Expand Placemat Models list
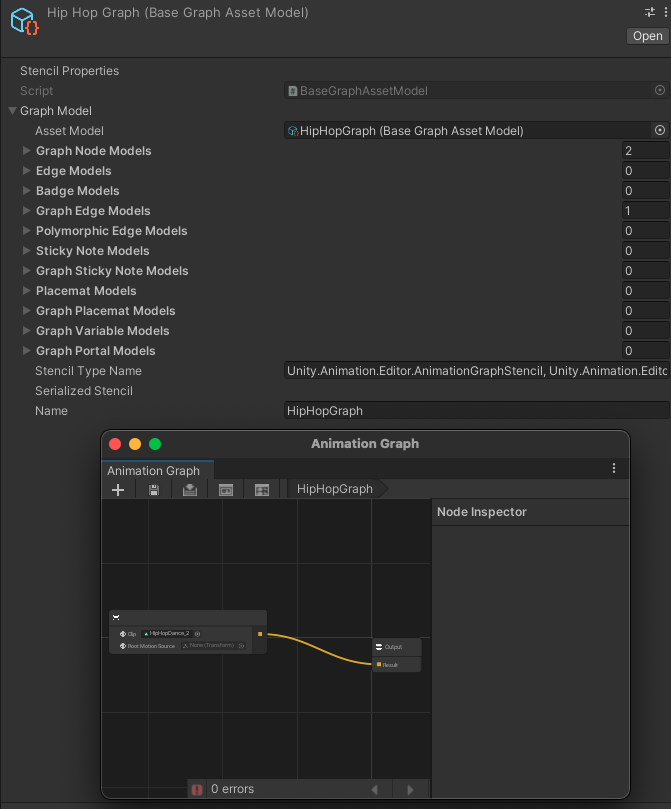The width and height of the screenshot is (671, 809). (27, 290)
